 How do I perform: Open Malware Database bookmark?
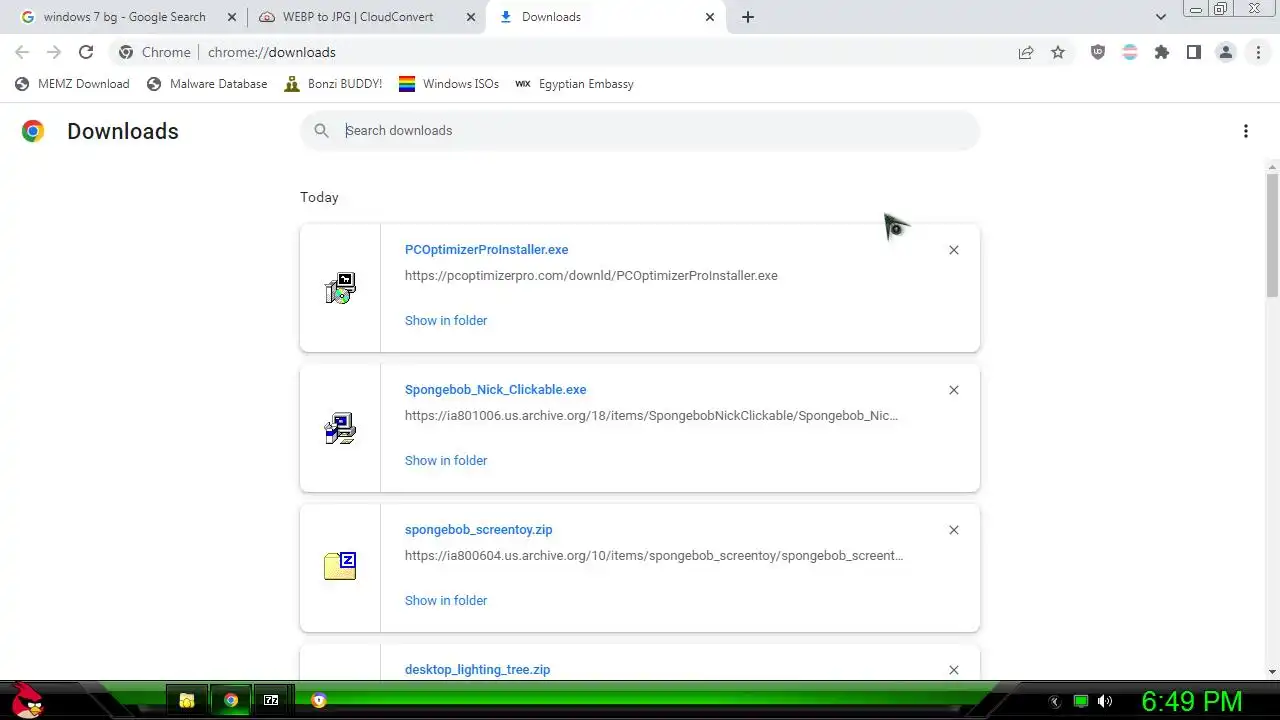(207, 84)
